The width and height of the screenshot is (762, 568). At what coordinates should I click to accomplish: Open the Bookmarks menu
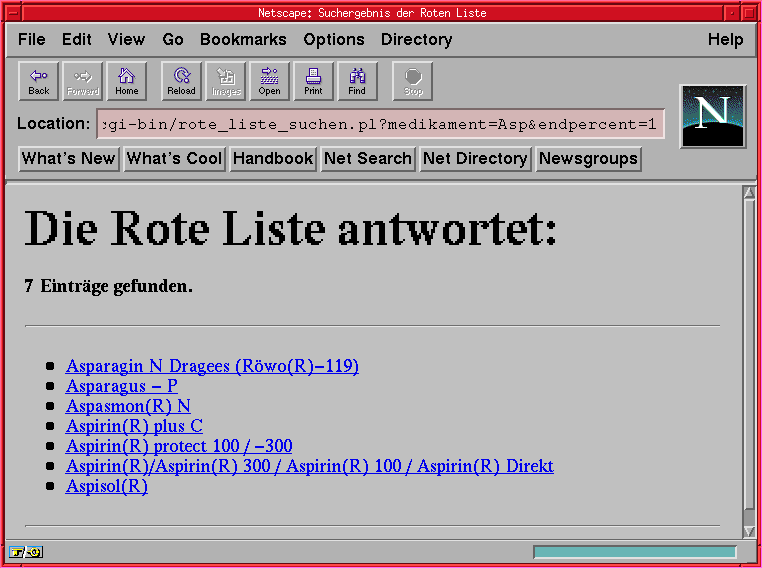243,39
